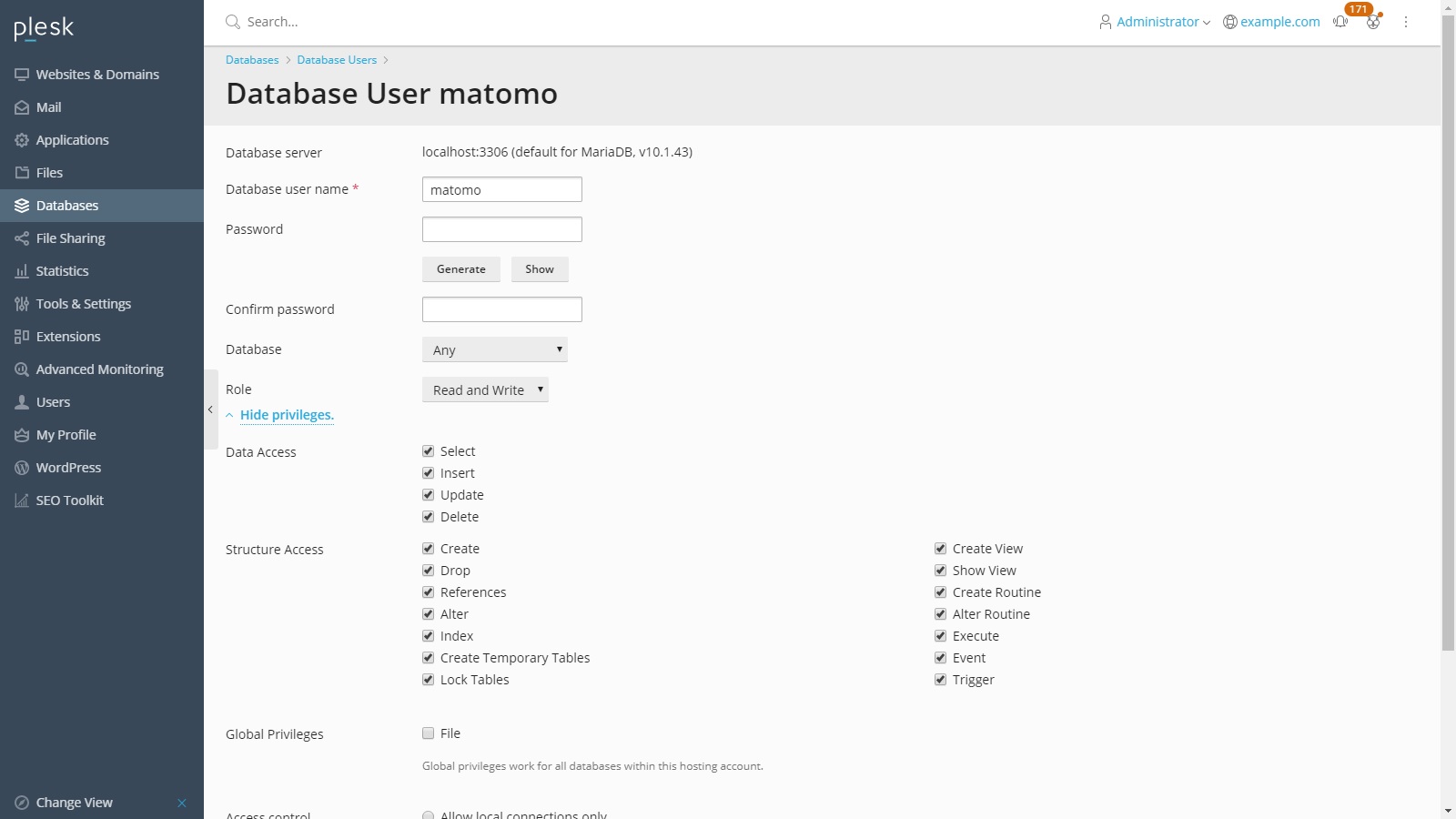Go to Websites & Domains section

97,75
